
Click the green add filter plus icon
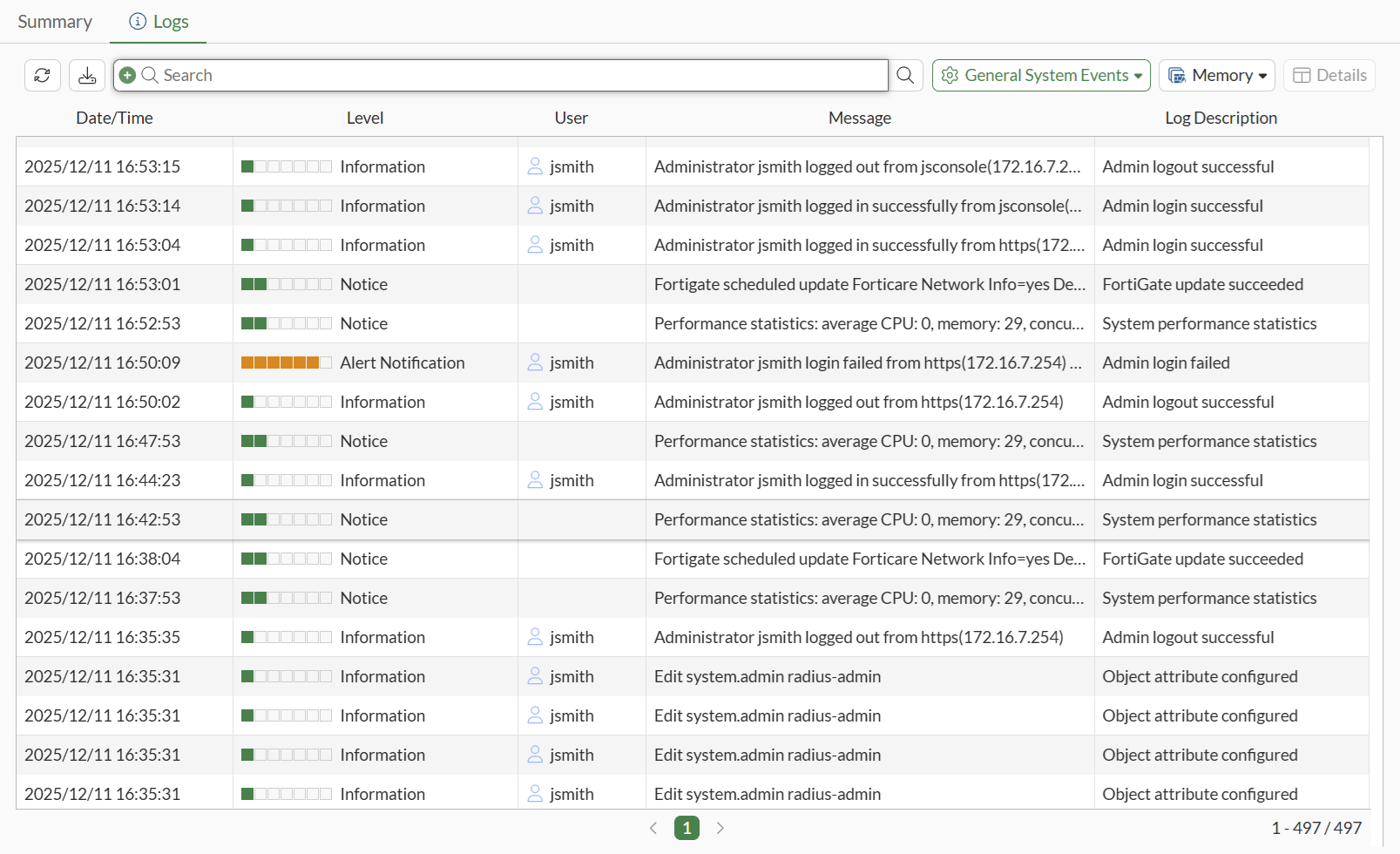tap(127, 76)
